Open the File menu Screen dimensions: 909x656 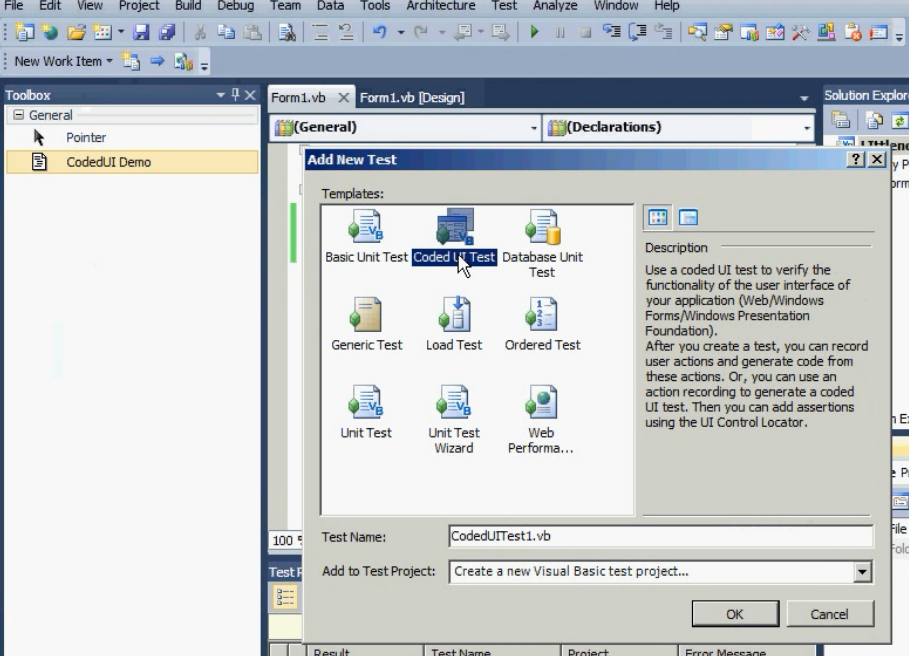[13, 6]
